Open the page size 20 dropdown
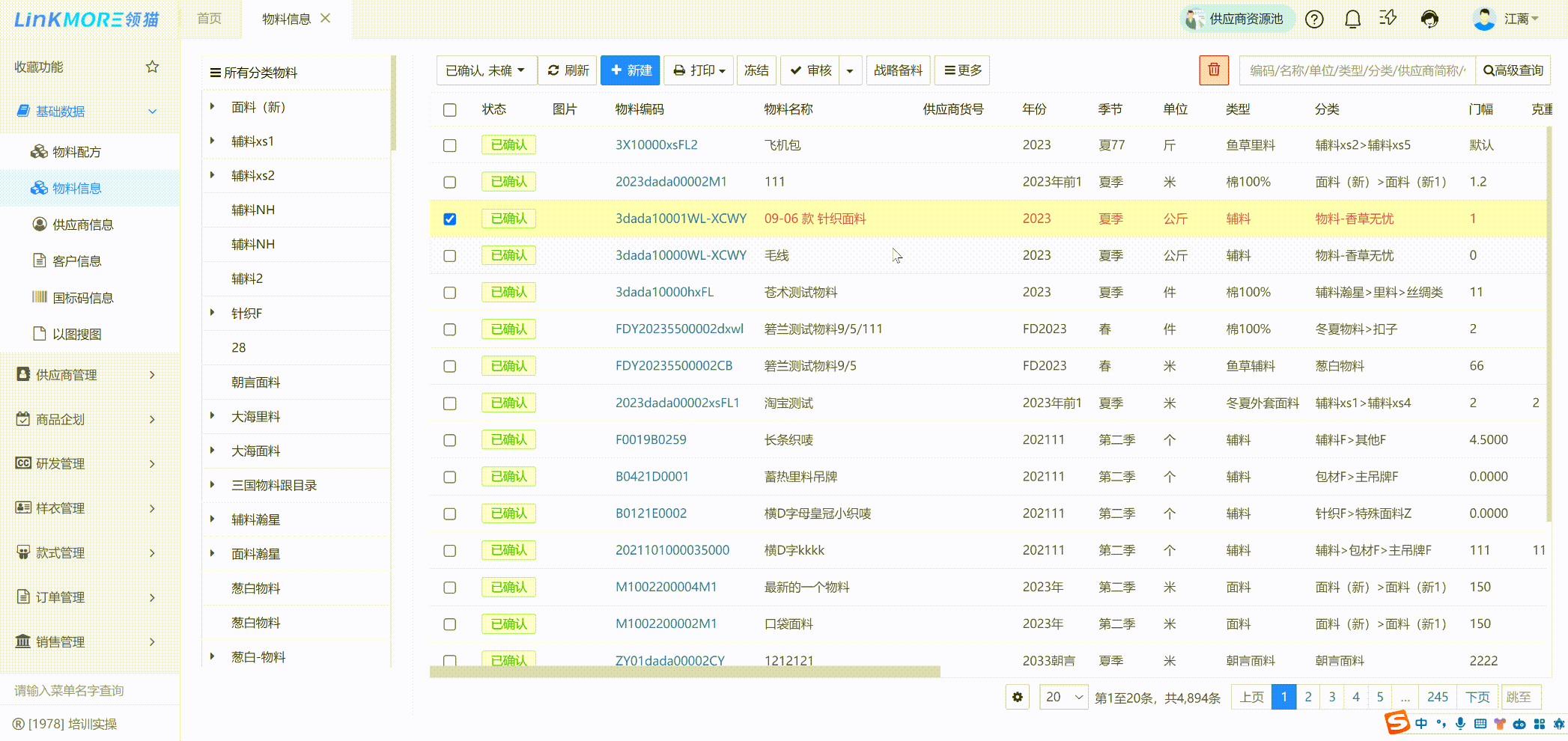 pyautogui.click(x=1063, y=698)
